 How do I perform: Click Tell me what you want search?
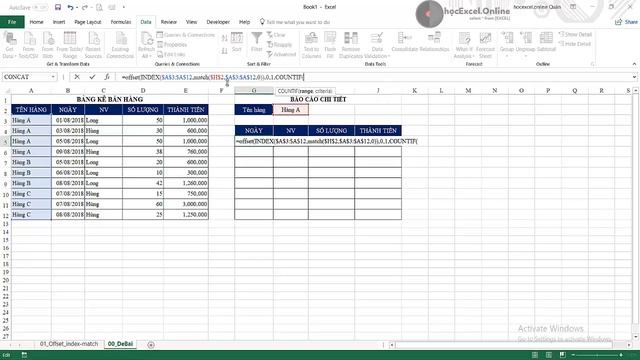295,22
